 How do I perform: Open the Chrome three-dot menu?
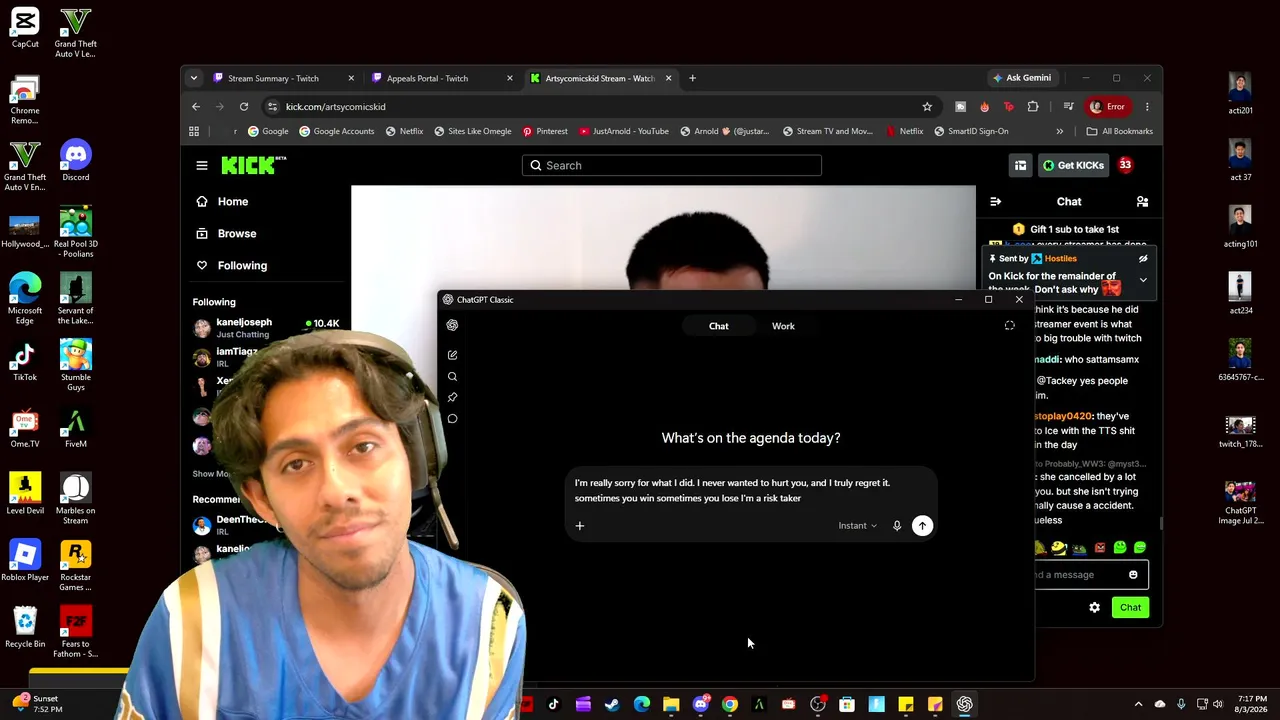pyautogui.click(x=1147, y=107)
